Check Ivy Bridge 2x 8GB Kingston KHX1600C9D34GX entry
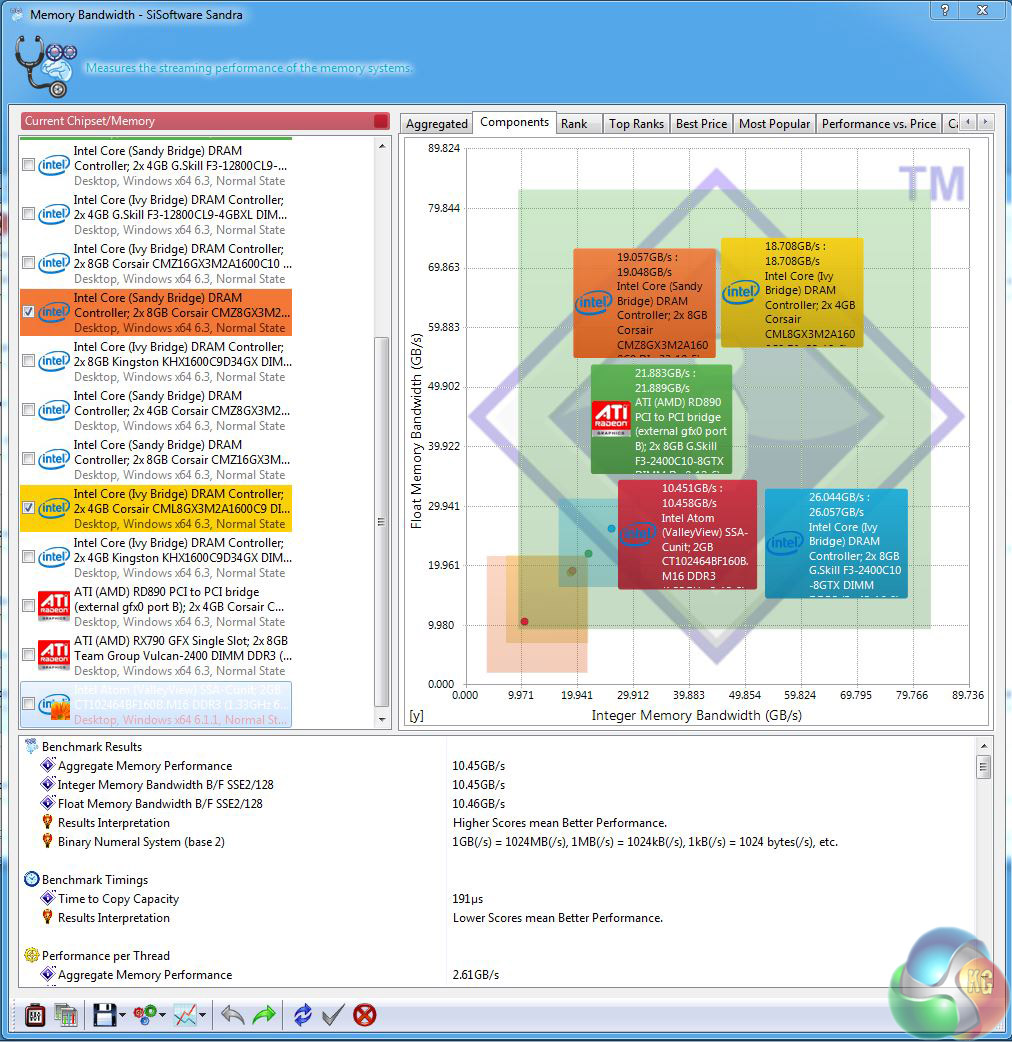The image size is (1012, 1042). 29,361
